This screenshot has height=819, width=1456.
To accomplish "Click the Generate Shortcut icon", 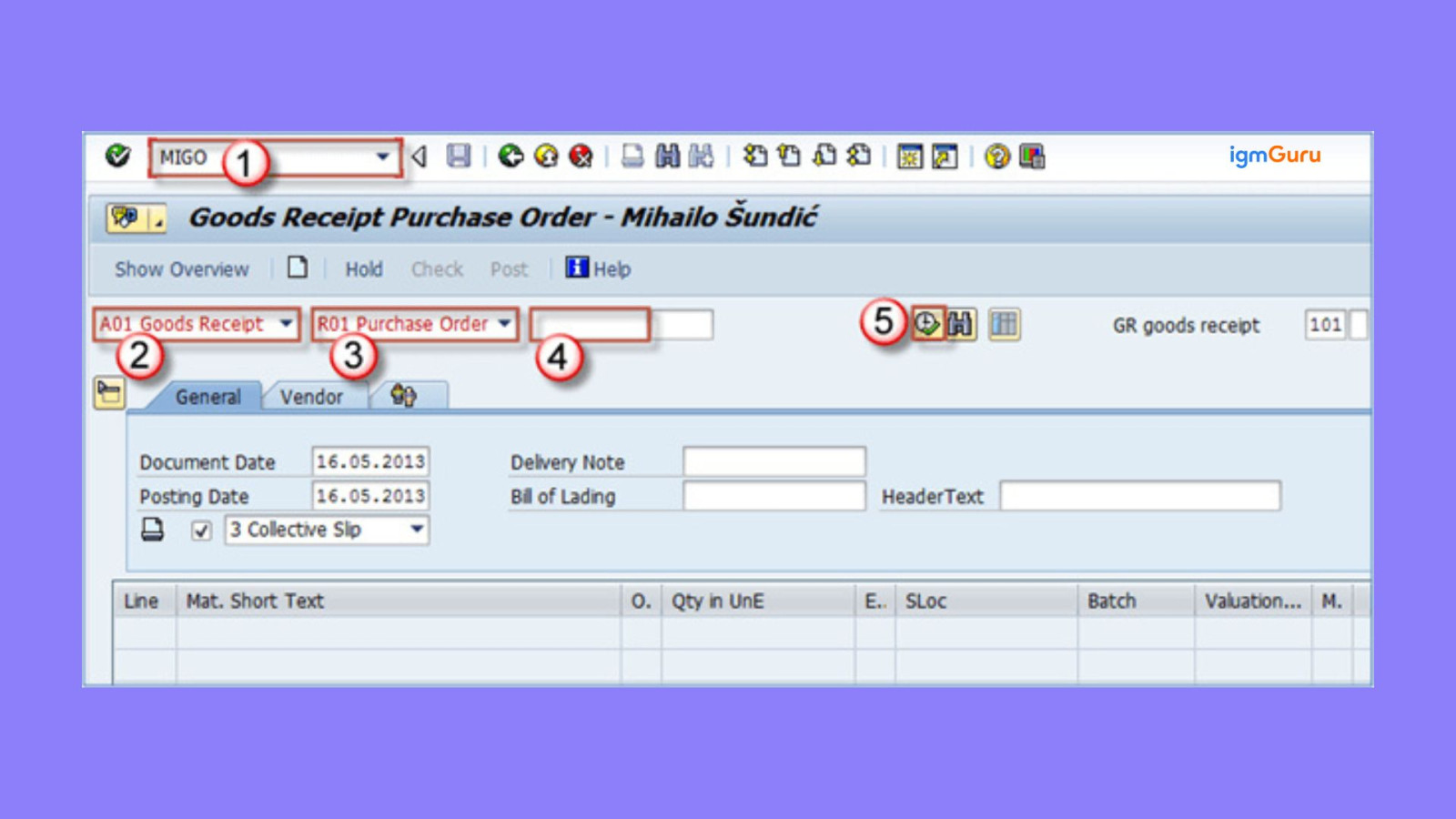I will click(x=945, y=157).
